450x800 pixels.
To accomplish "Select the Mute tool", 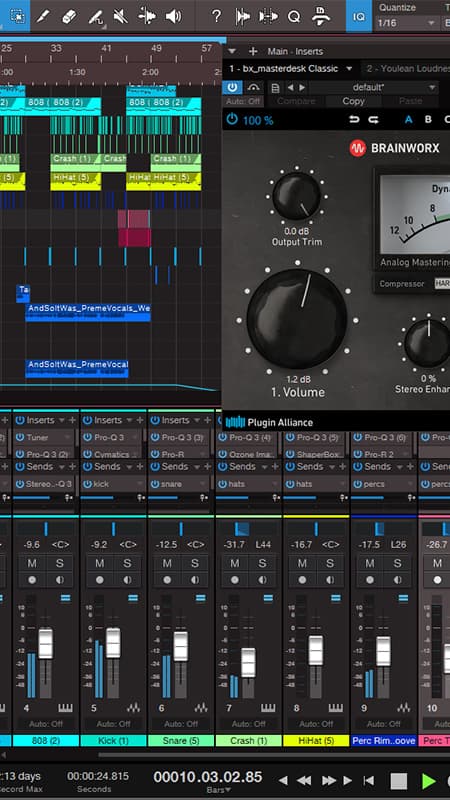I will (121, 16).
